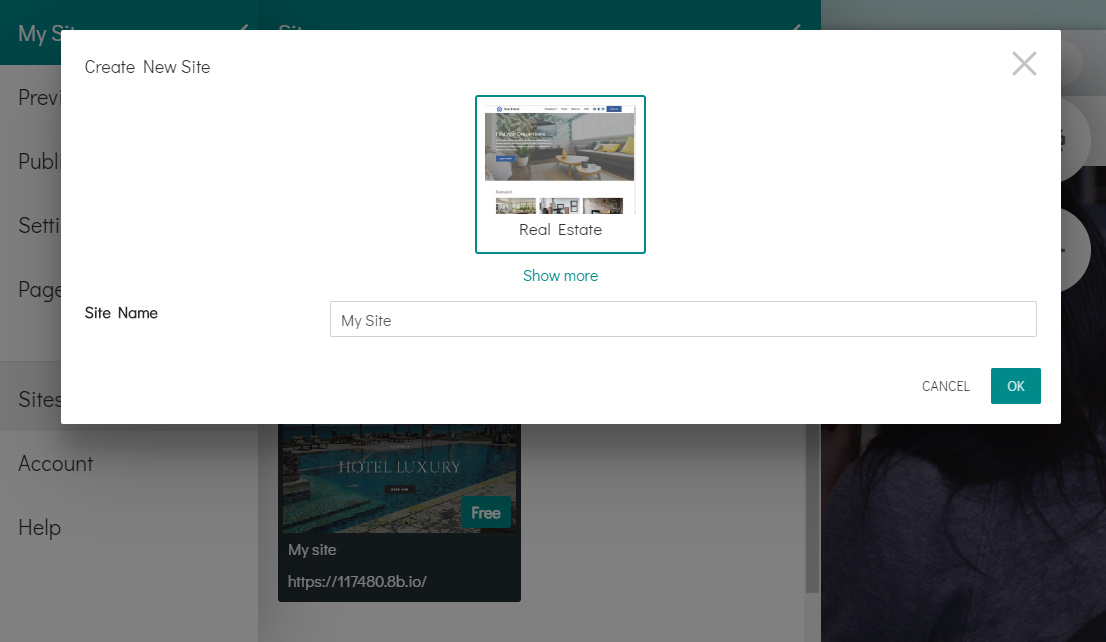This screenshot has height=642, width=1106.
Task: Collapse the Sites panel chevron
Action: (796, 27)
